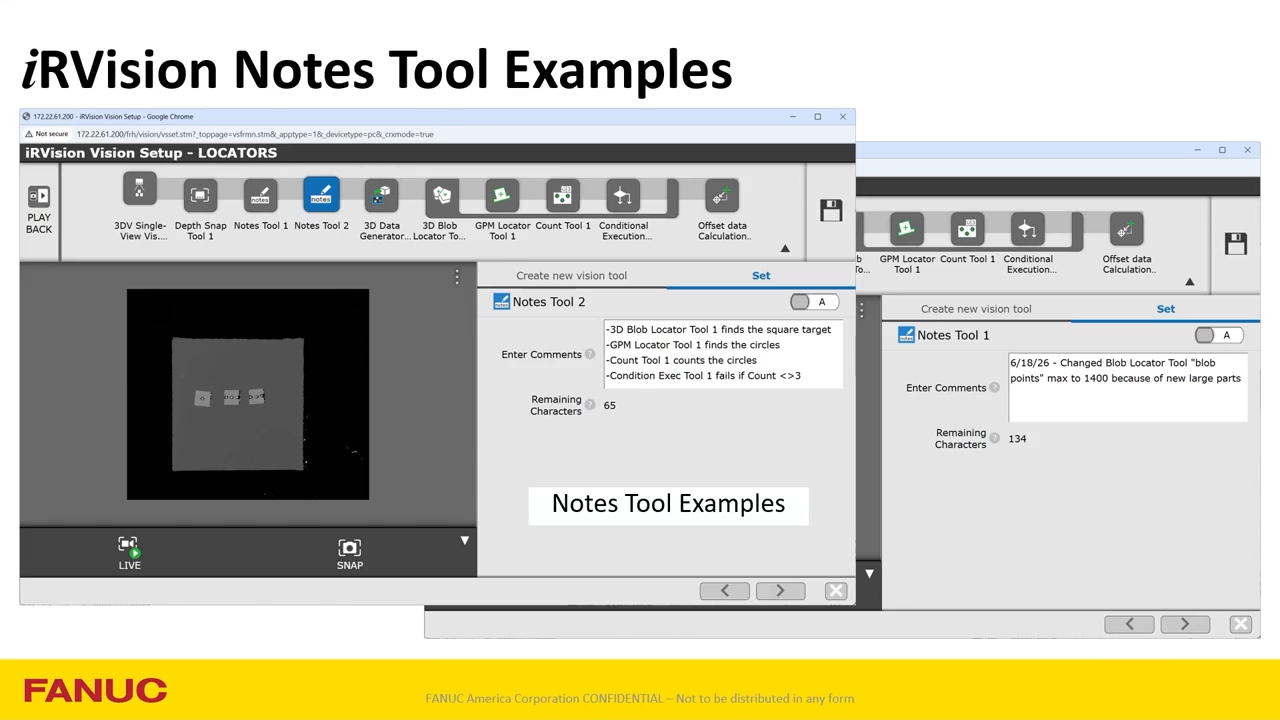
Task: Click the next arrow button in front window
Action: (x=780, y=591)
